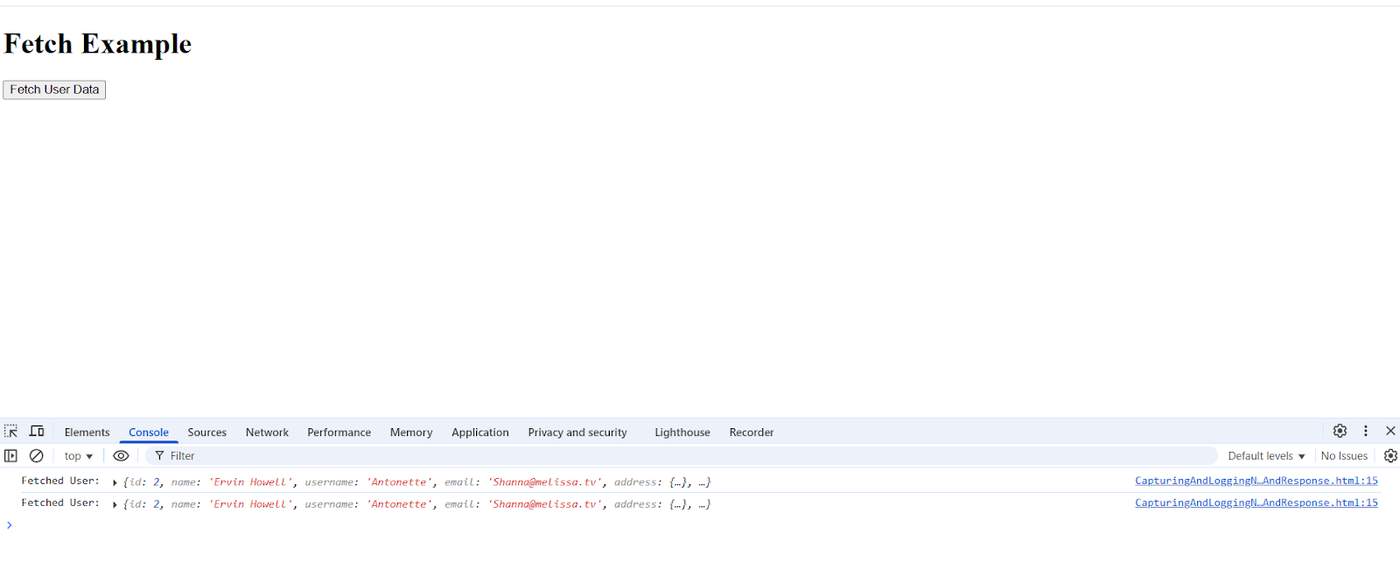The width and height of the screenshot is (1400, 571).
Task: Select the Console tab
Action: [148, 432]
